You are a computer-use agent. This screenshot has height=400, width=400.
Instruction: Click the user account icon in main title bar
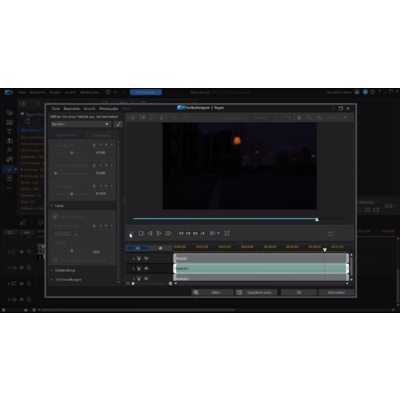pyautogui.click(x=357, y=92)
